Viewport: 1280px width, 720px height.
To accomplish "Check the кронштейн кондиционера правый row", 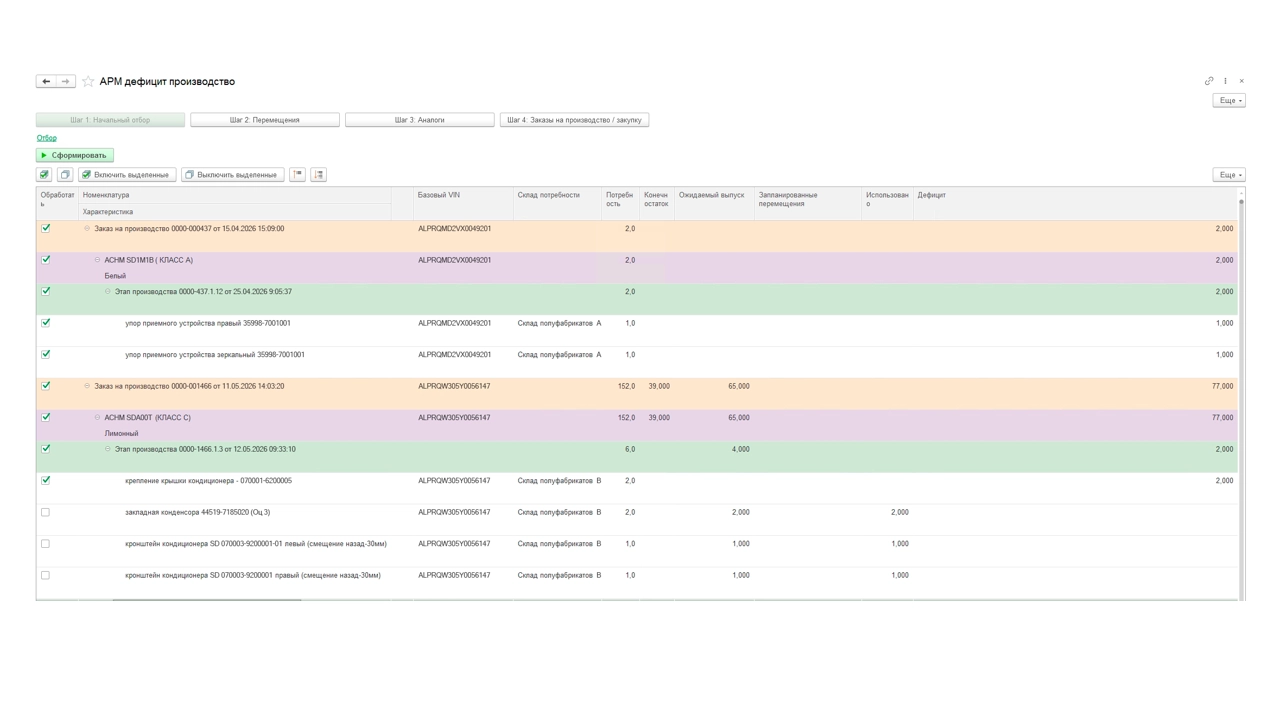I will click(x=45, y=575).
